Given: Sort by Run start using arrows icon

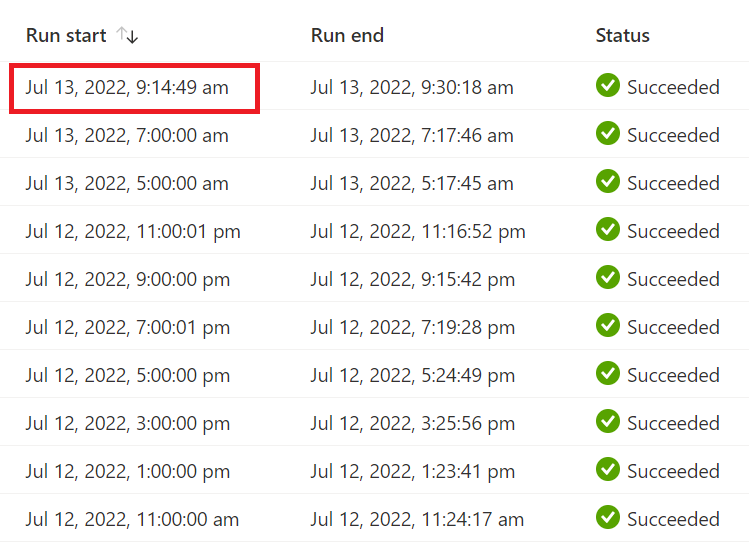Looking at the screenshot, I should point(127,35).
